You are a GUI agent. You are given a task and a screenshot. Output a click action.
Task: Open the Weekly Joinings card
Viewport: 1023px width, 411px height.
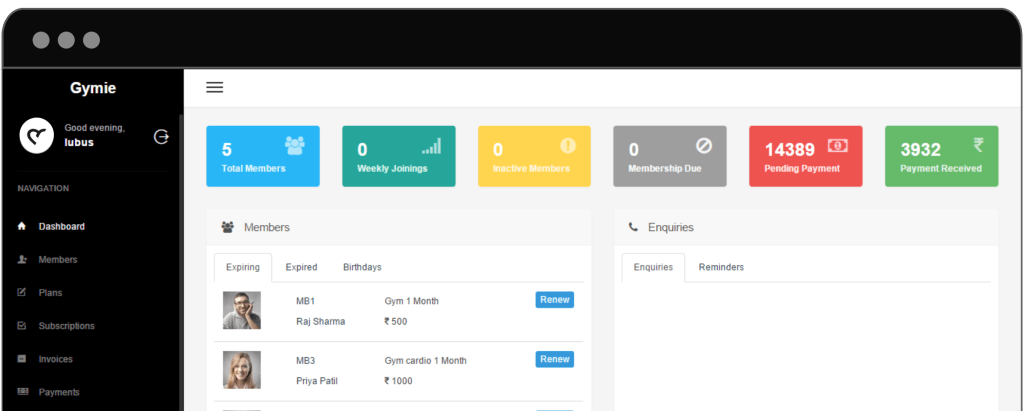click(x=399, y=157)
